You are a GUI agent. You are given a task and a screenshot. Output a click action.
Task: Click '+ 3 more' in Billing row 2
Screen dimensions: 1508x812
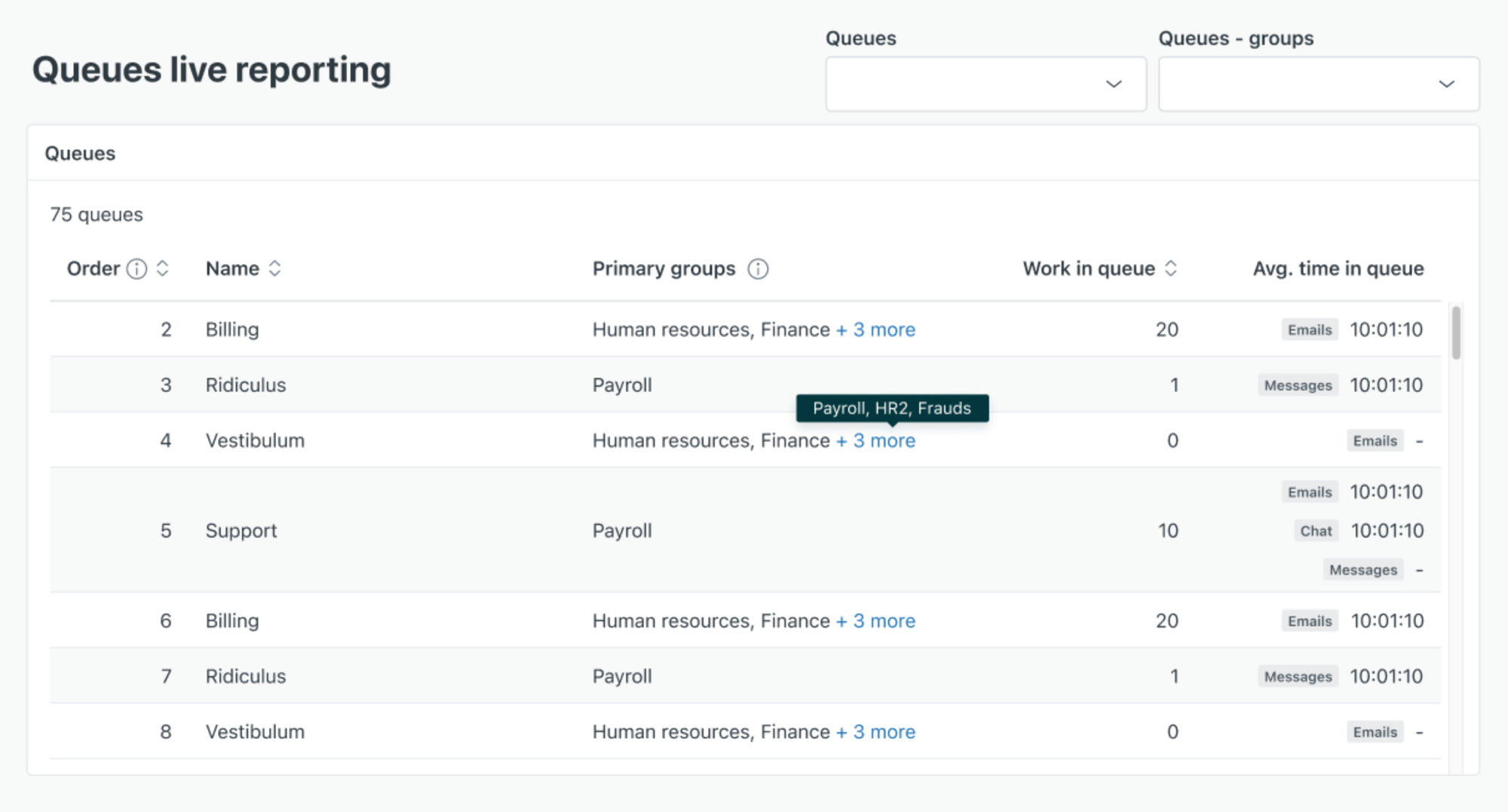875,330
